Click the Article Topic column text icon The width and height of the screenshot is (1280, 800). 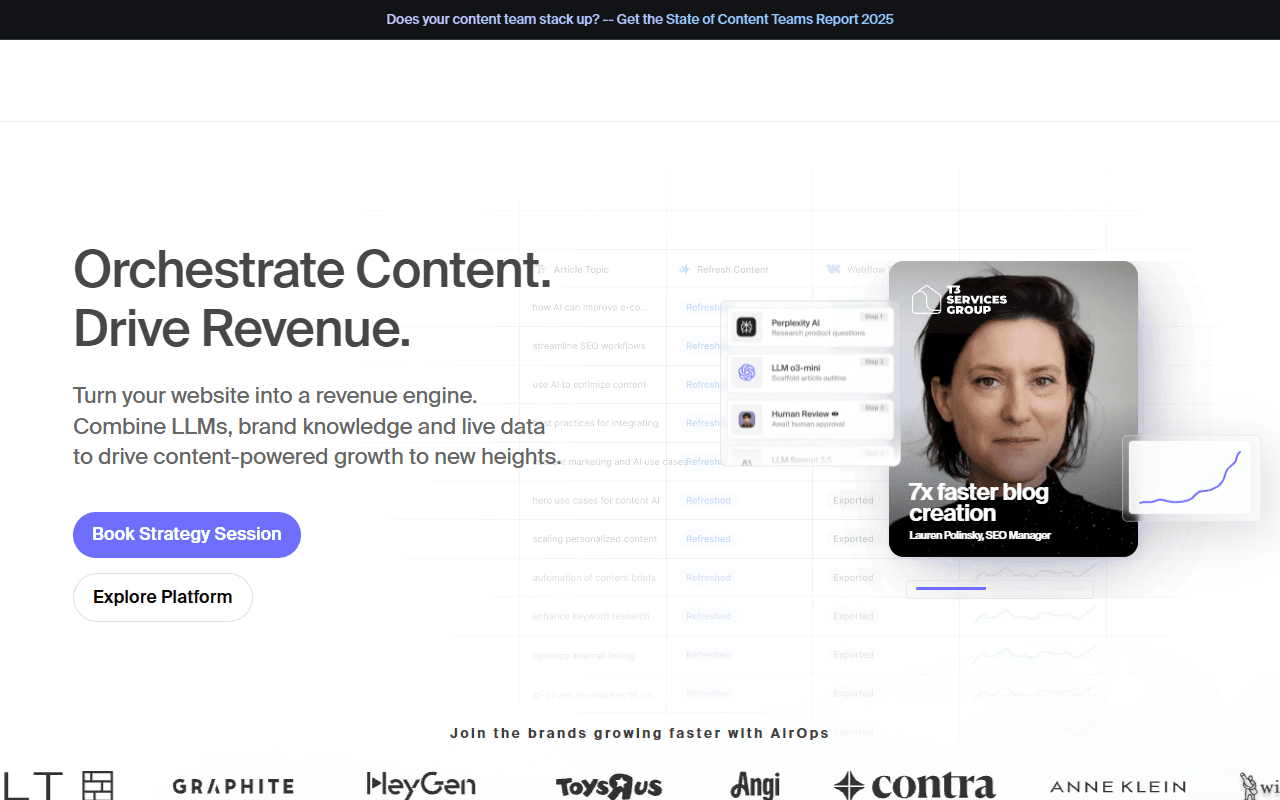(541, 270)
